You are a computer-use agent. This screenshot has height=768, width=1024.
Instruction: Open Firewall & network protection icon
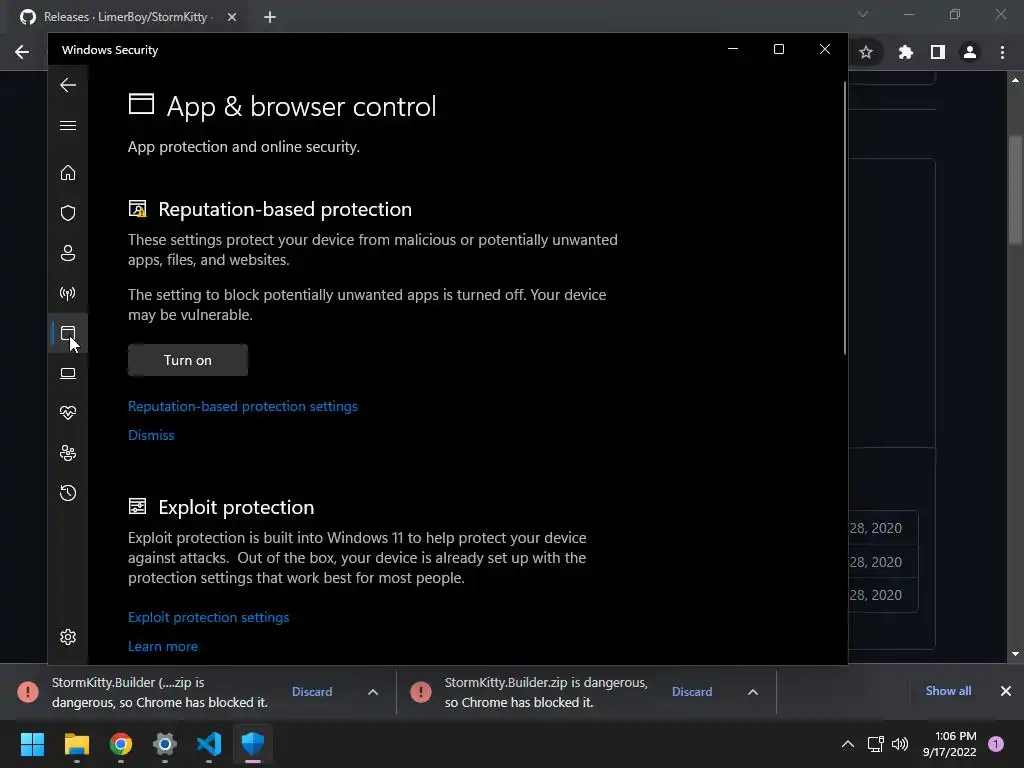[x=68, y=293]
